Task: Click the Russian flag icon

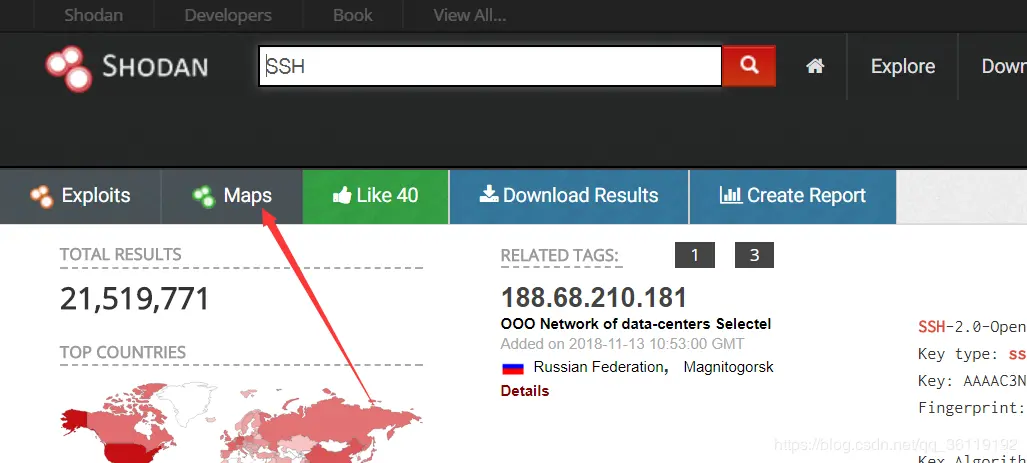Action: (513, 368)
